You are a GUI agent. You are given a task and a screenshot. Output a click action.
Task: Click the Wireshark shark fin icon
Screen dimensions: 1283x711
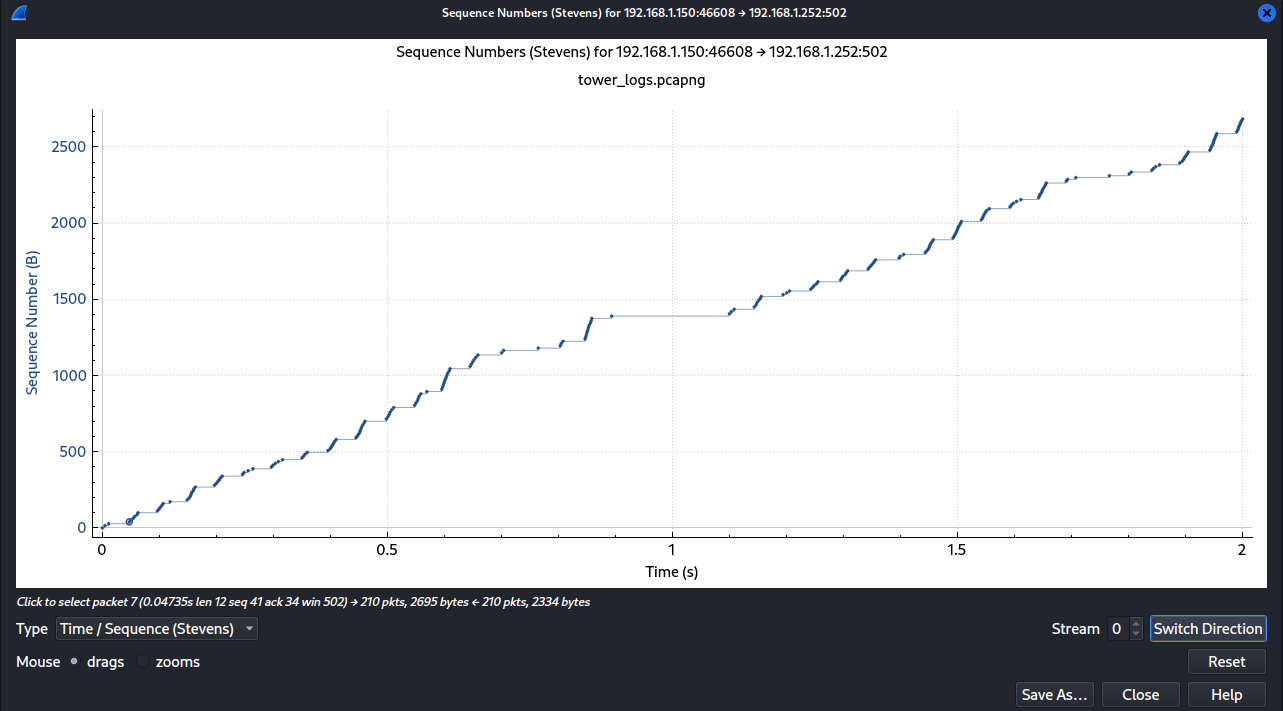coord(18,13)
